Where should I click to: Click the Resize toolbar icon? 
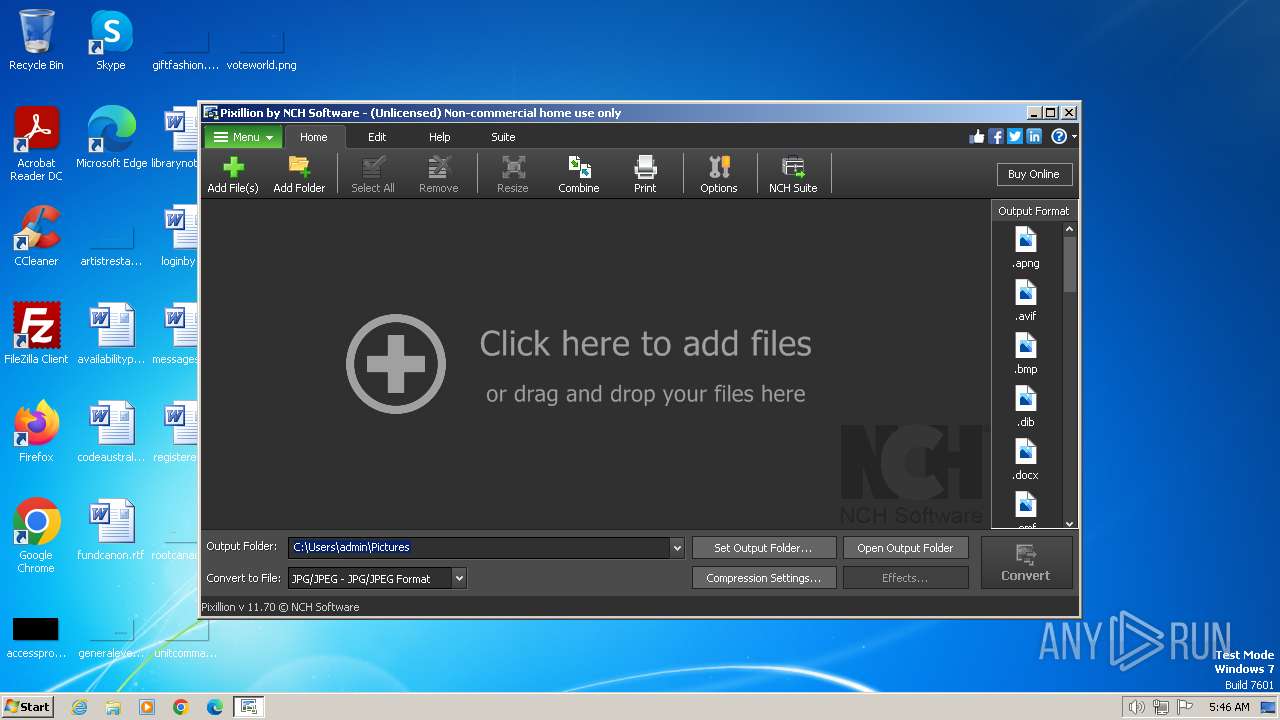point(513,174)
